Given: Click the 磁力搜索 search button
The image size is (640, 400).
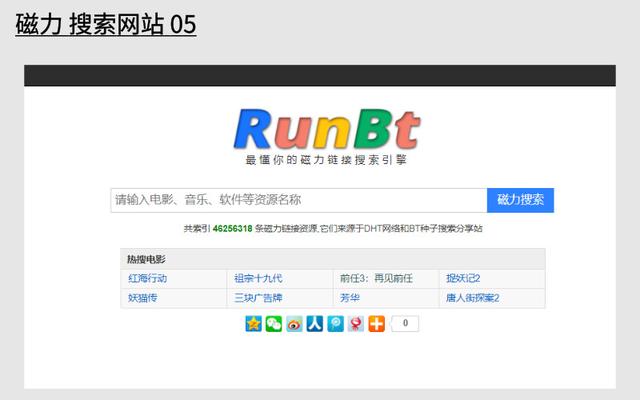Looking at the screenshot, I should click(x=520, y=200).
